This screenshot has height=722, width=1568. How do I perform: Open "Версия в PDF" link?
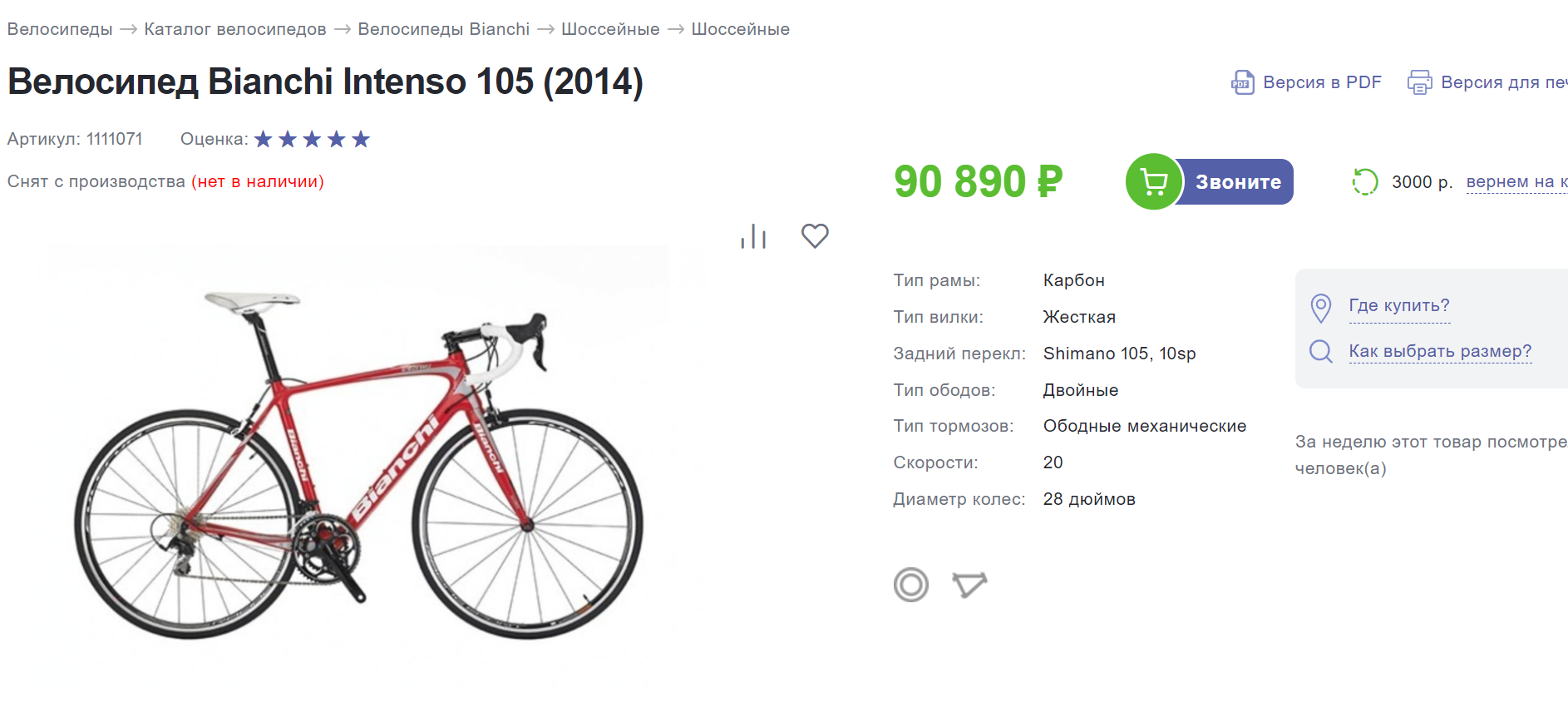[1322, 82]
